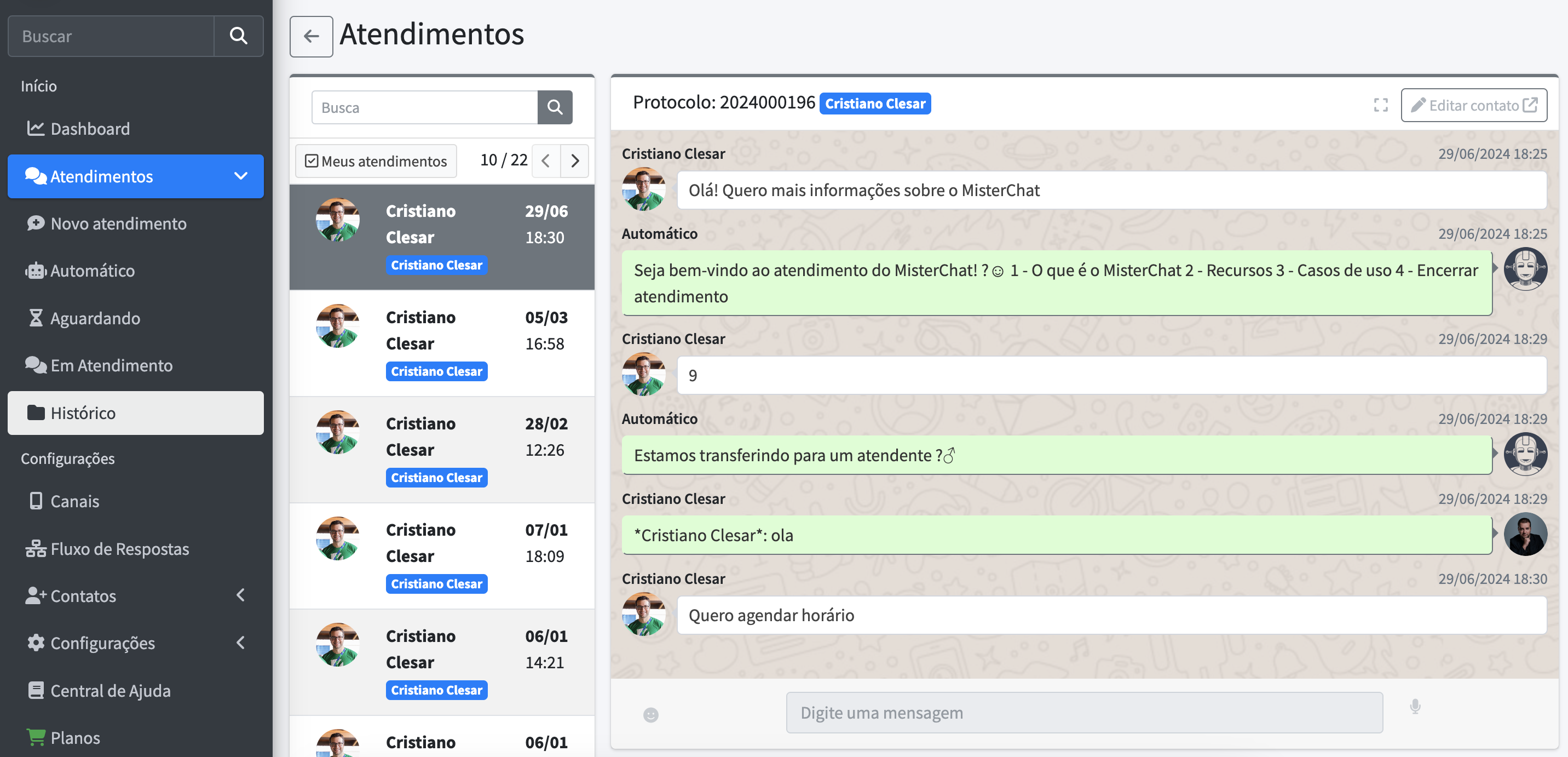Viewport: 1568px width, 757px height.
Task: Go to previous page of atendimentos
Action: pos(546,161)
